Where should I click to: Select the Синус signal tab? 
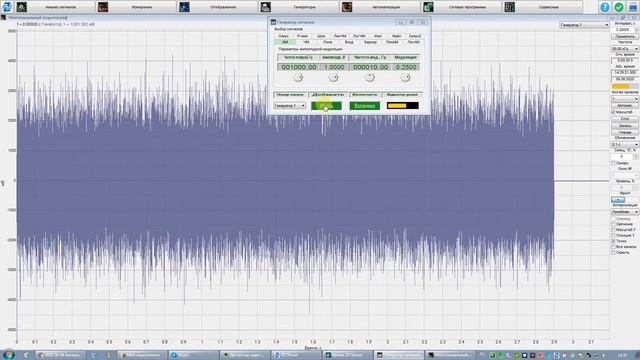click(283, 36)
